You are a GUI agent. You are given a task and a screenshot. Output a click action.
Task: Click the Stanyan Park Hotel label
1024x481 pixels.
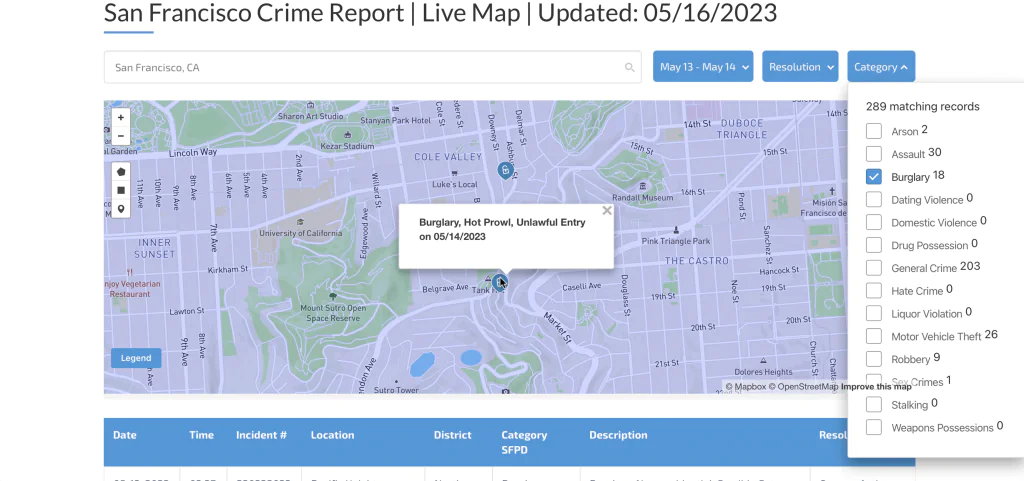(x=396, y=120)
